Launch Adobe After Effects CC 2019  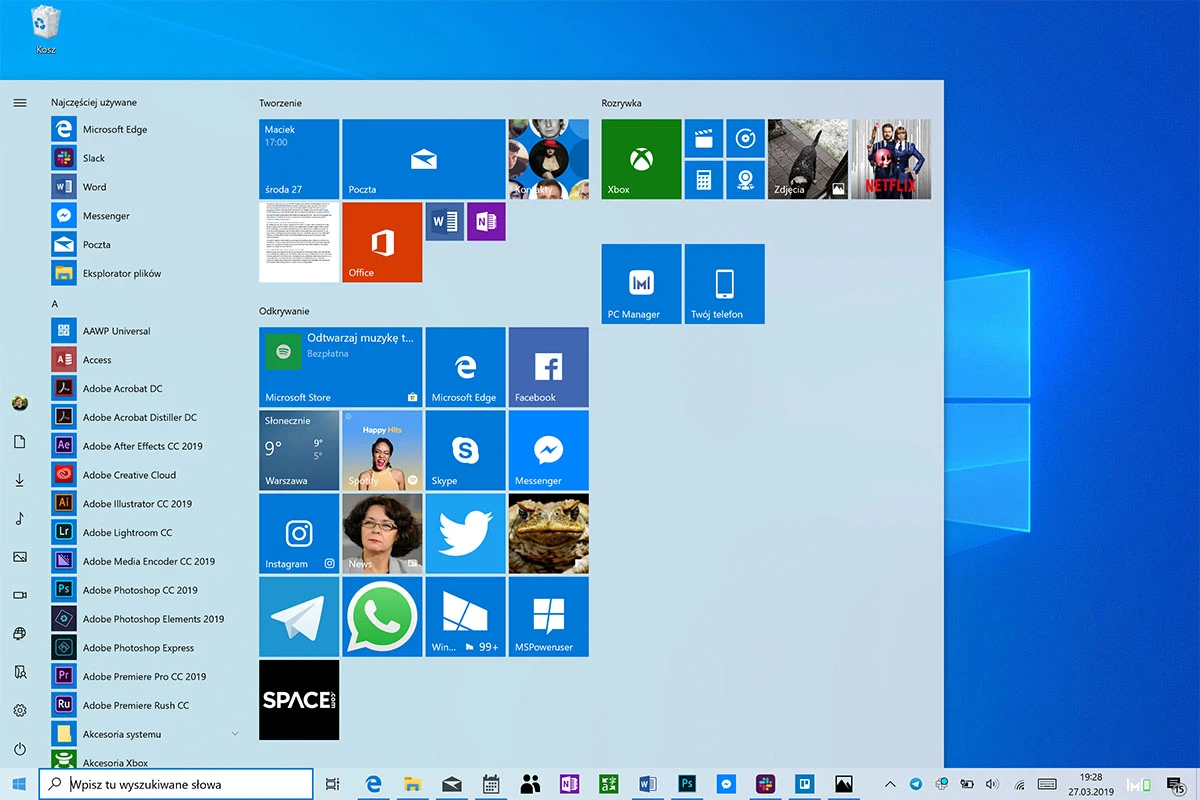pyautogui.click(x=146, y=446)
